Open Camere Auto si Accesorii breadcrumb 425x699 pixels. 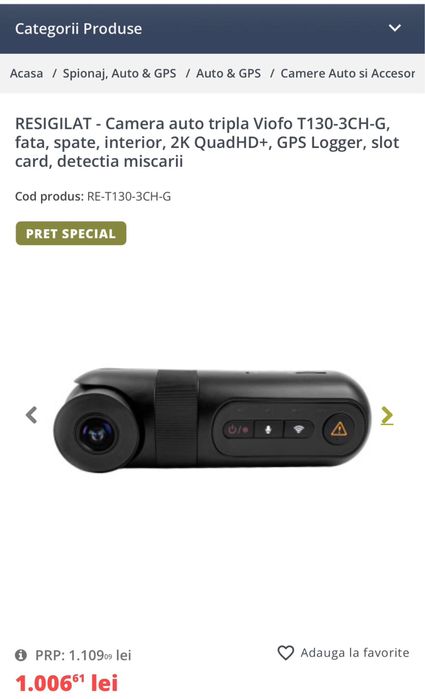[x=348, y=73]
